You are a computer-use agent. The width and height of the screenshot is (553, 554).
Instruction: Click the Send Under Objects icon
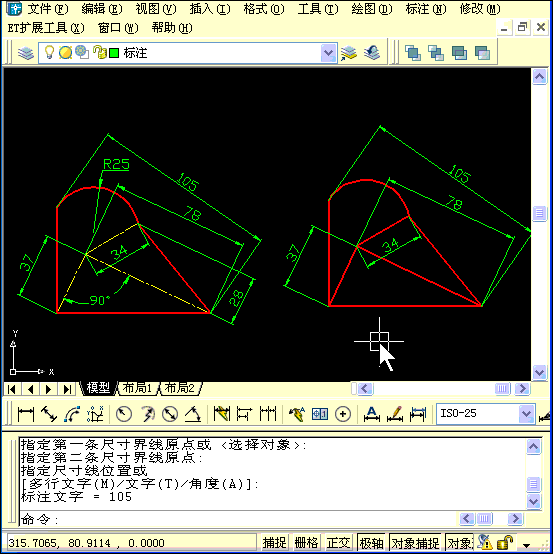482,53
